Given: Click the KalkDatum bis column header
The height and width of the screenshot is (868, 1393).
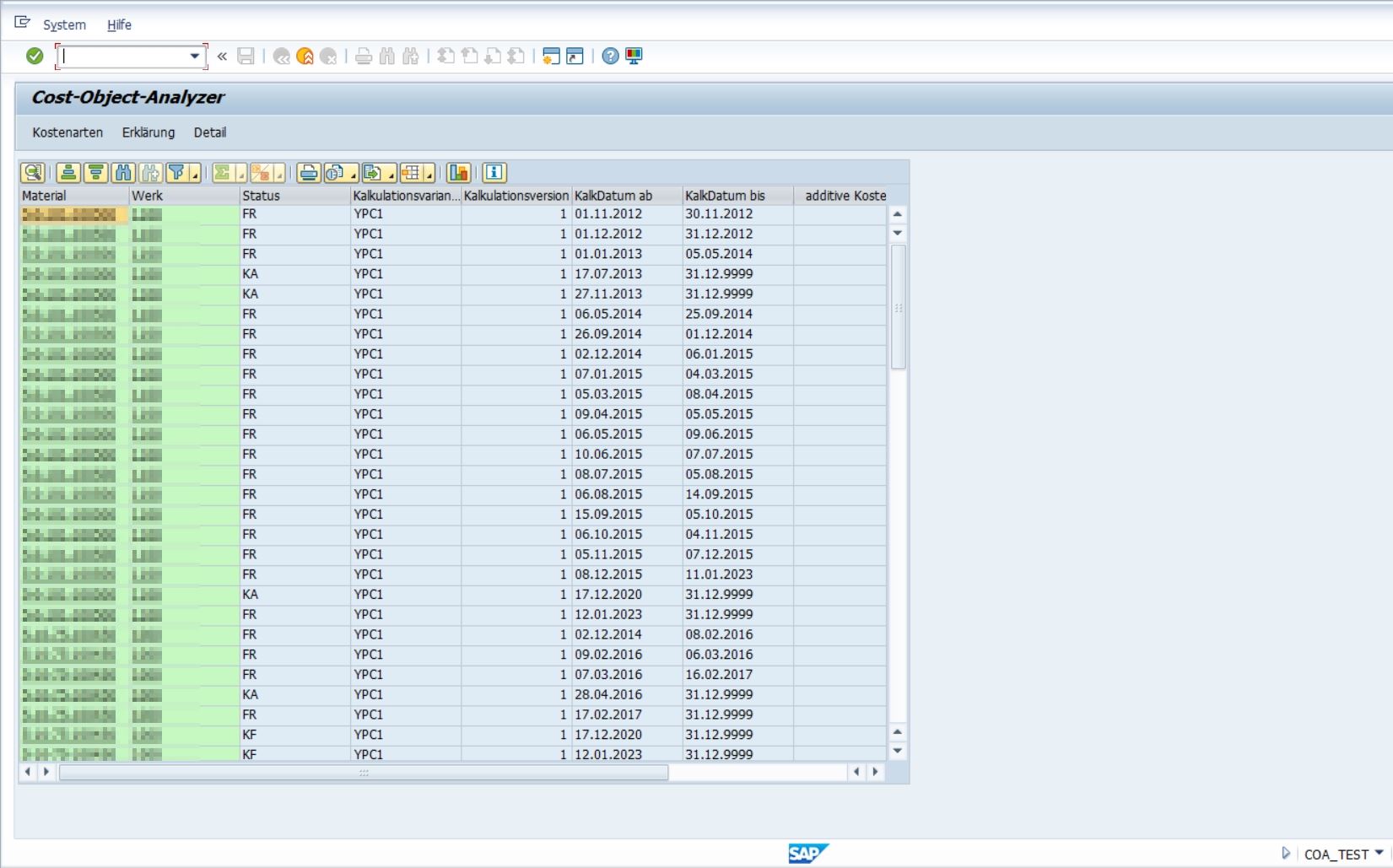Looking at the screenshot, I should pyautogui.click(x=737, y=196).
